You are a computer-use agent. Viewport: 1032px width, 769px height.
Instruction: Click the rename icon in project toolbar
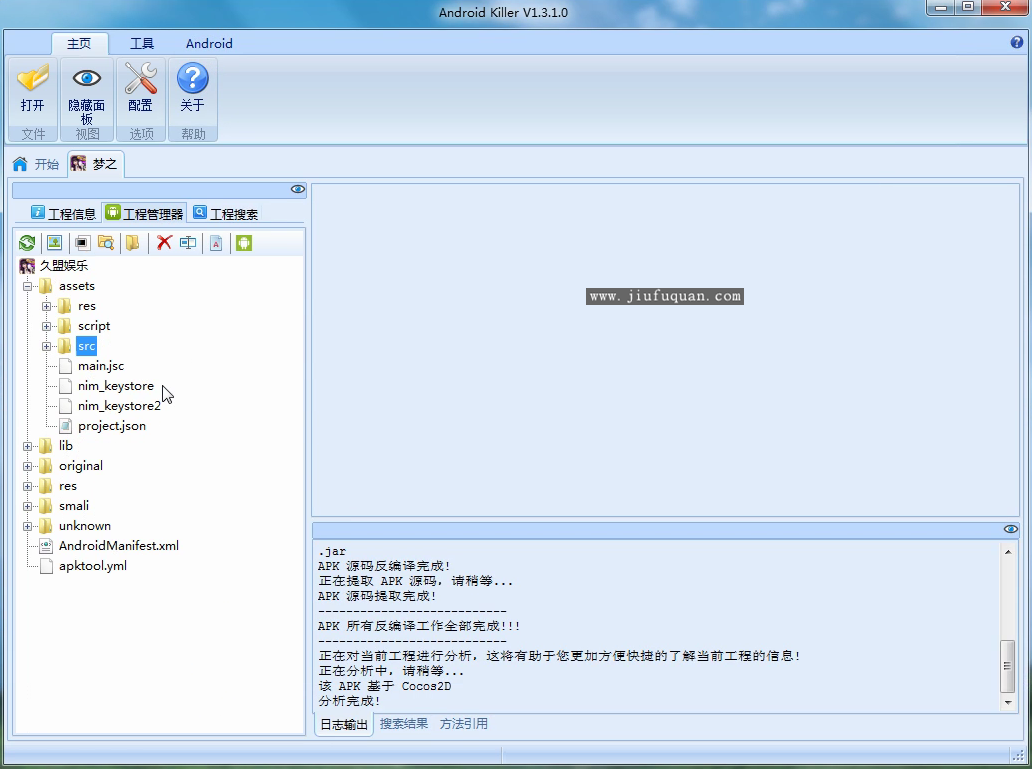[188, 243]
